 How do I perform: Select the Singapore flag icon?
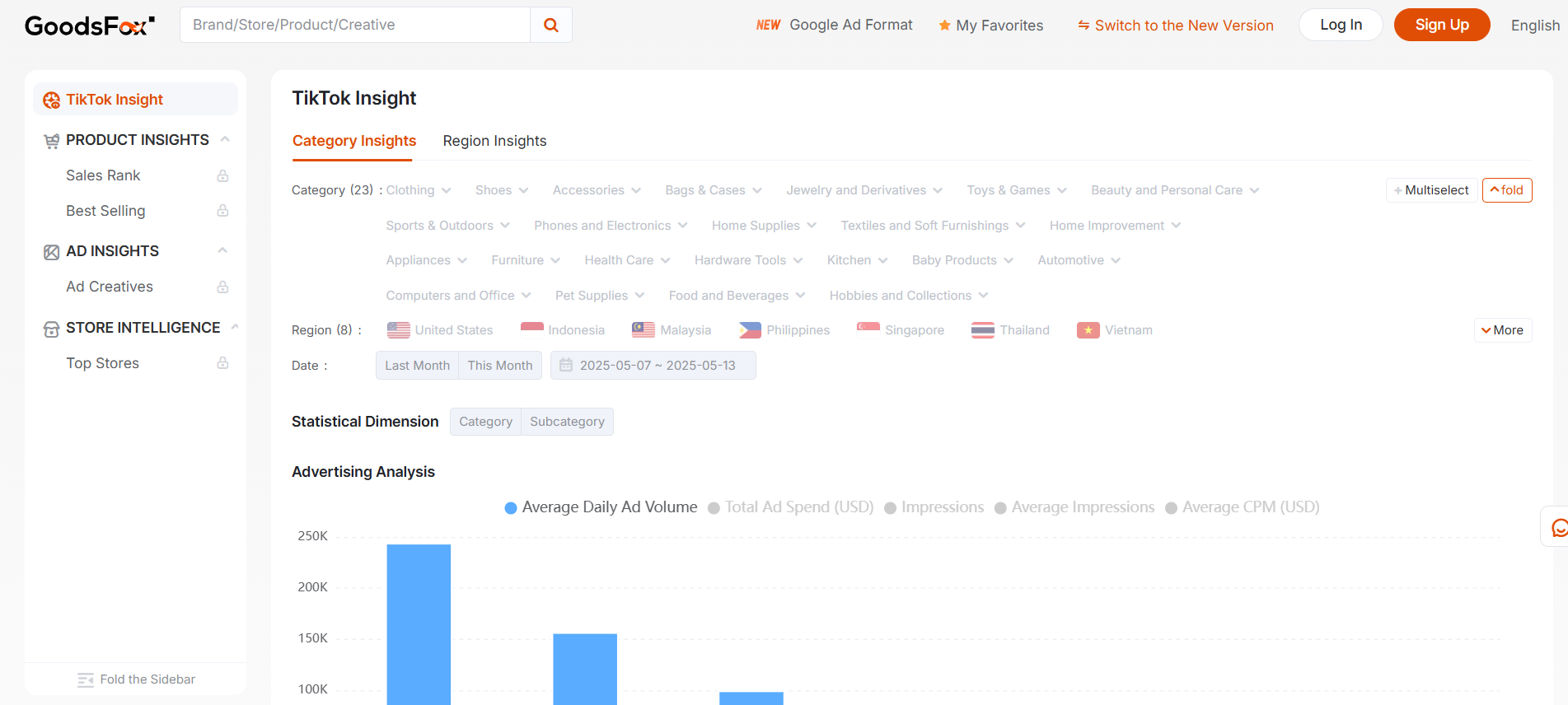(868, 329)
